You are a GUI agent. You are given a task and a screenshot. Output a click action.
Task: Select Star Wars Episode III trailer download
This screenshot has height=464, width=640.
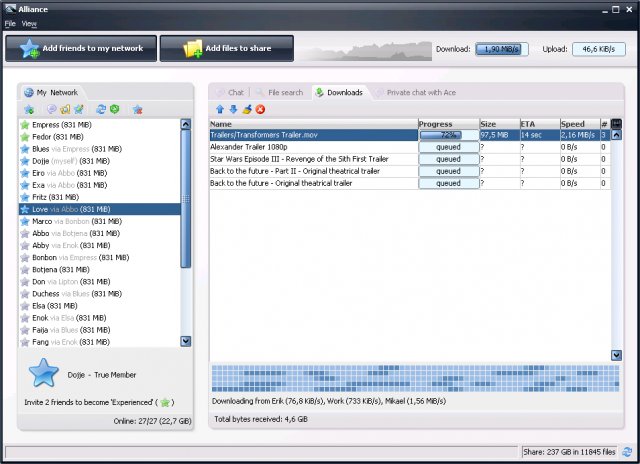pos(410,159)
